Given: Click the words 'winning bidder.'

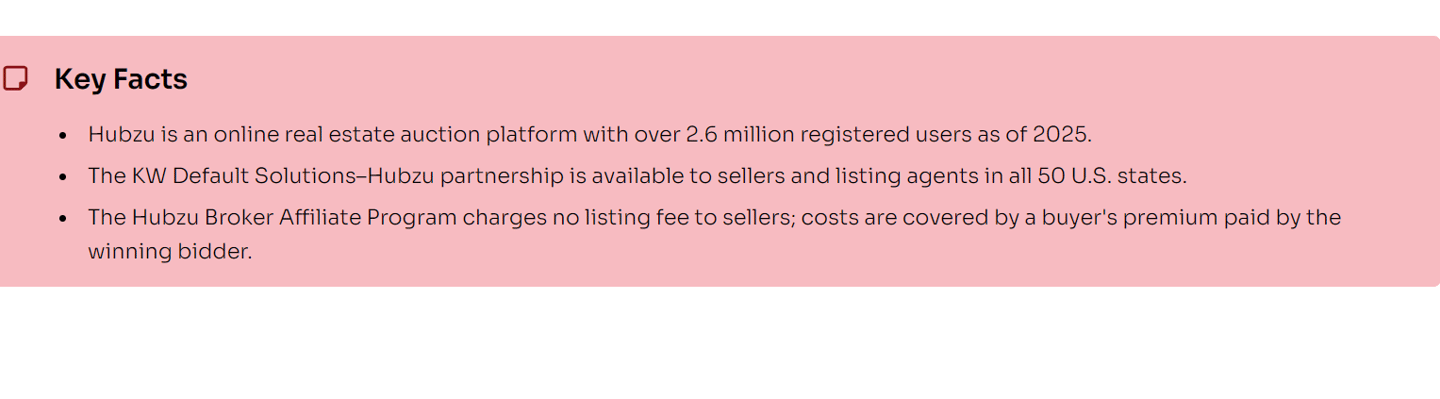Looking at the screenshot, I should click(170, 251).
